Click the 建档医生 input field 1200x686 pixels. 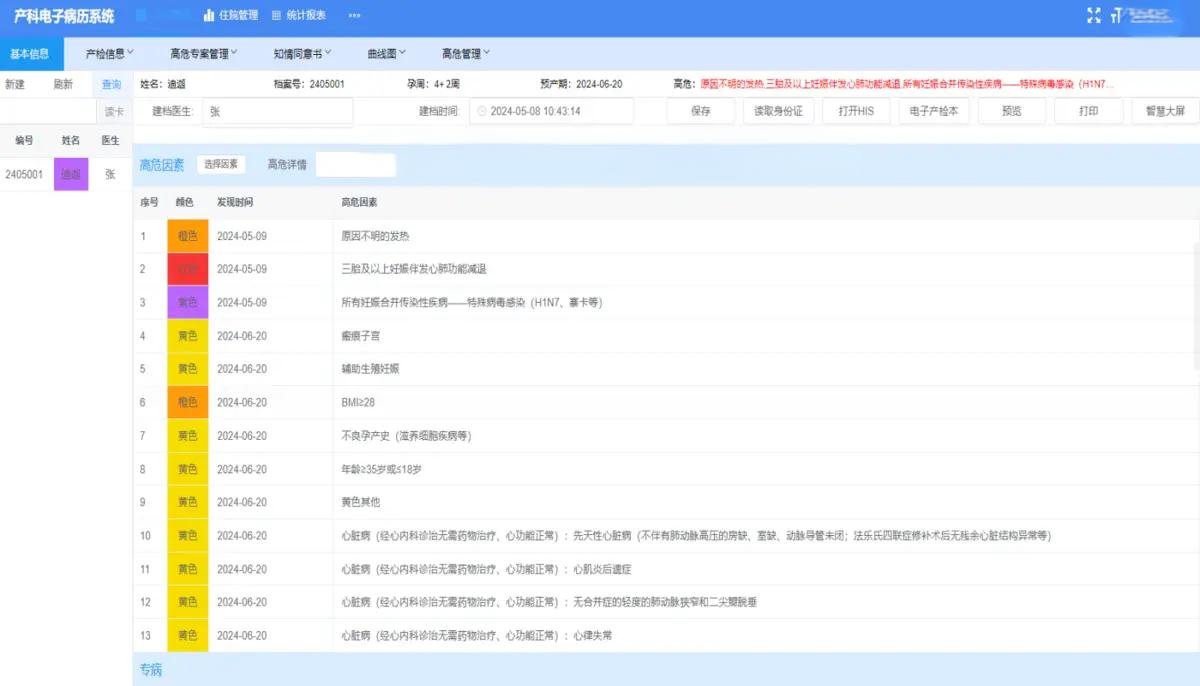[x=278, y=111]
